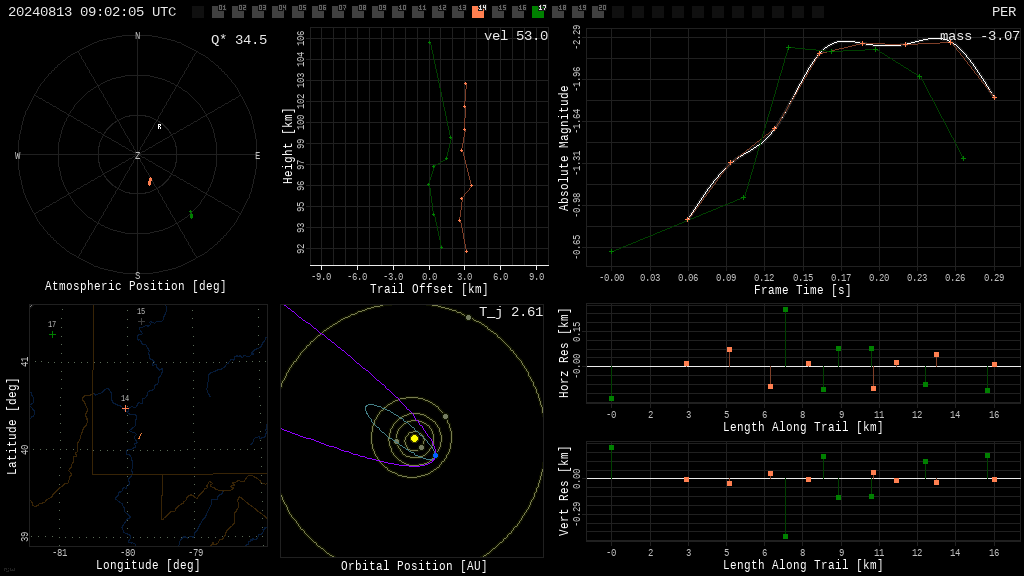The height and width of the screenshot is (576, 1024).
Task: Click the vel 53.0 label
Action: coord(516,36)
